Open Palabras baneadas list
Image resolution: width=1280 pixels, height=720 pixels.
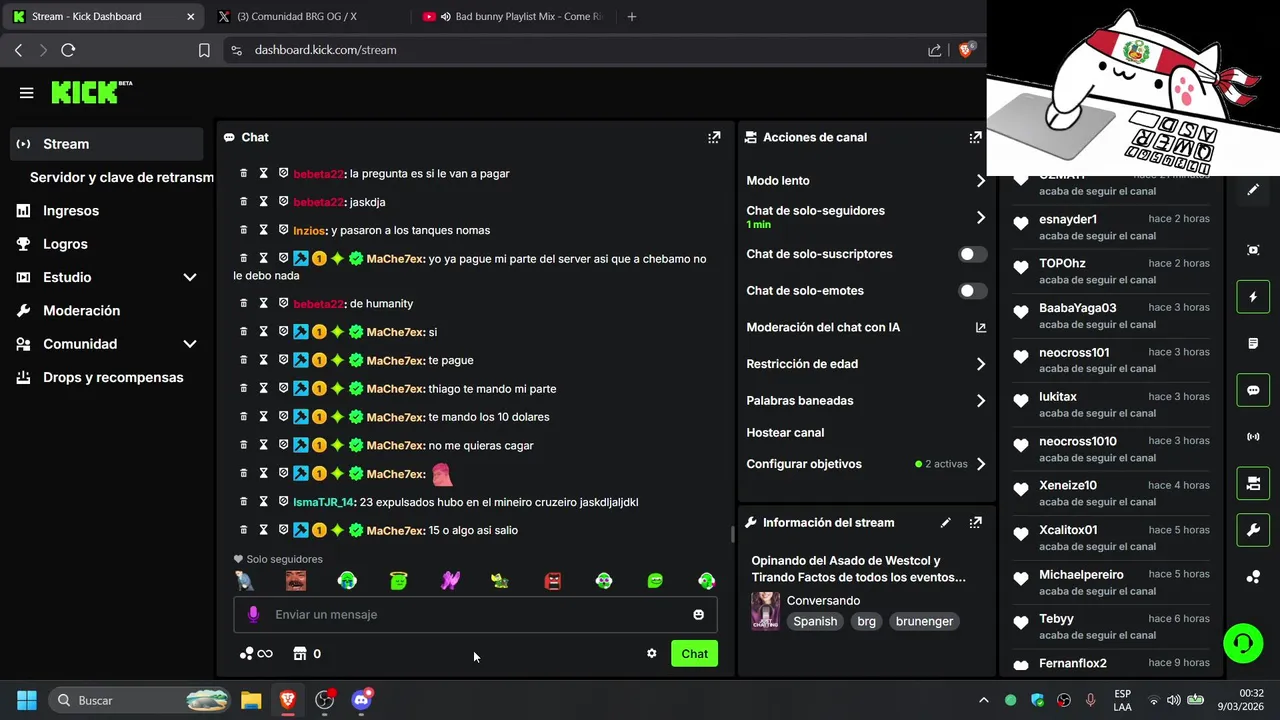pyautogui.click(x=866, y=401)
